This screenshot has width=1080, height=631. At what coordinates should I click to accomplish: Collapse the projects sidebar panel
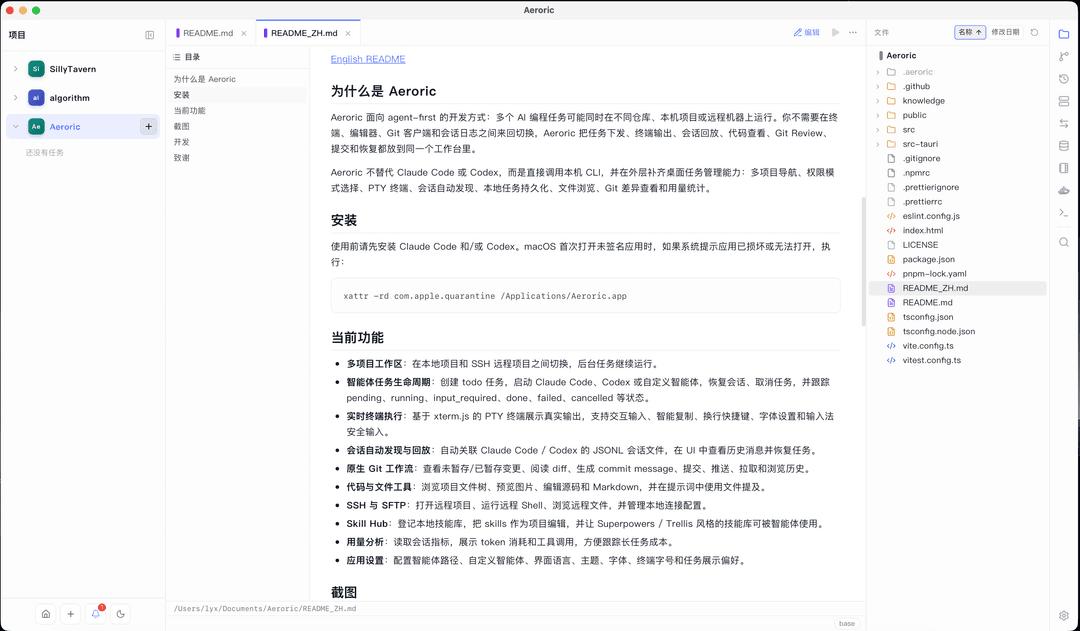[149, 35]
